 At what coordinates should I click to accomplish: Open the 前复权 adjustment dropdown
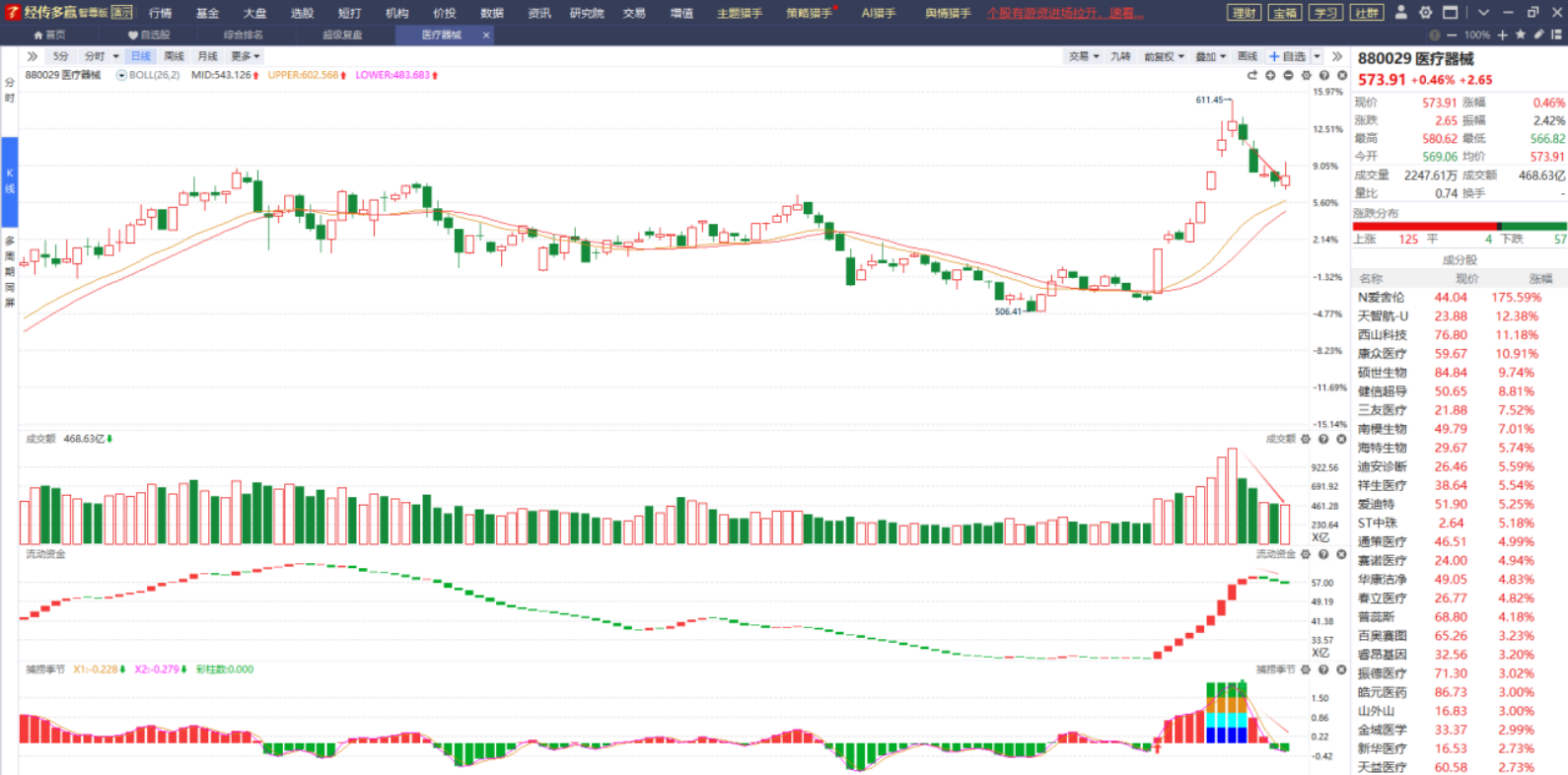(x=1164, y=56)
